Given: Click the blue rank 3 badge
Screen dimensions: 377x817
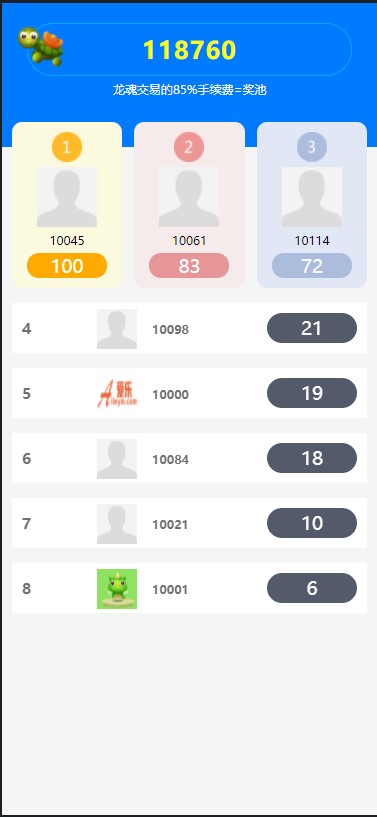Looking at the screenshot, I should [x=312, y=147].
